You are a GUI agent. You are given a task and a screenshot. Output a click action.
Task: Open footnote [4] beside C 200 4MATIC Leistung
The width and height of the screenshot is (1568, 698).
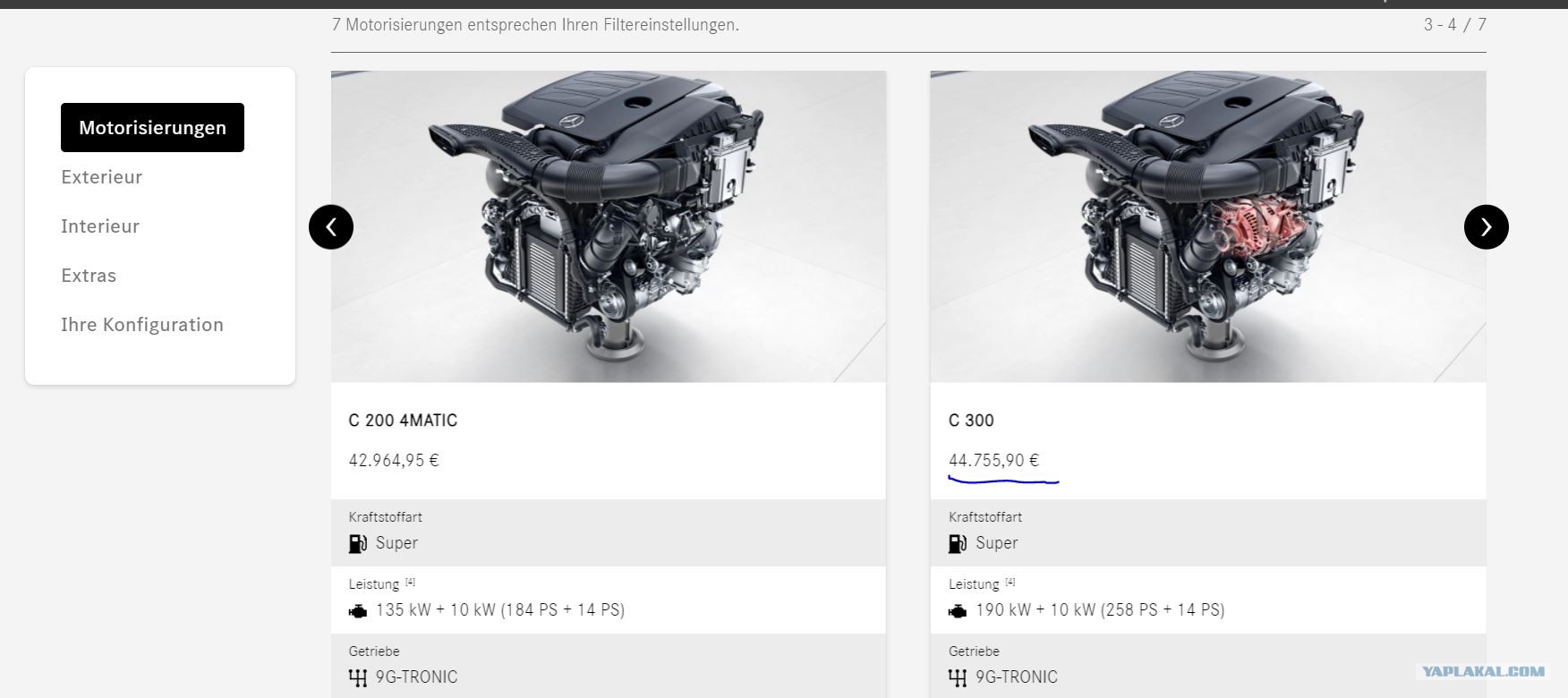(410, 582)
